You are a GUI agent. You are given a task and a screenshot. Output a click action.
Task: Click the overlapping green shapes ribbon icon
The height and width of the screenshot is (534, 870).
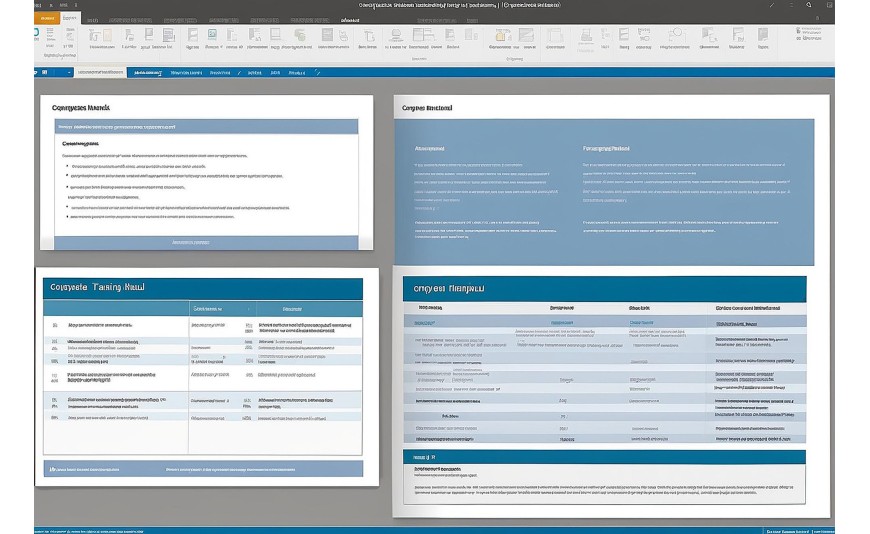(x=300, y=36)
